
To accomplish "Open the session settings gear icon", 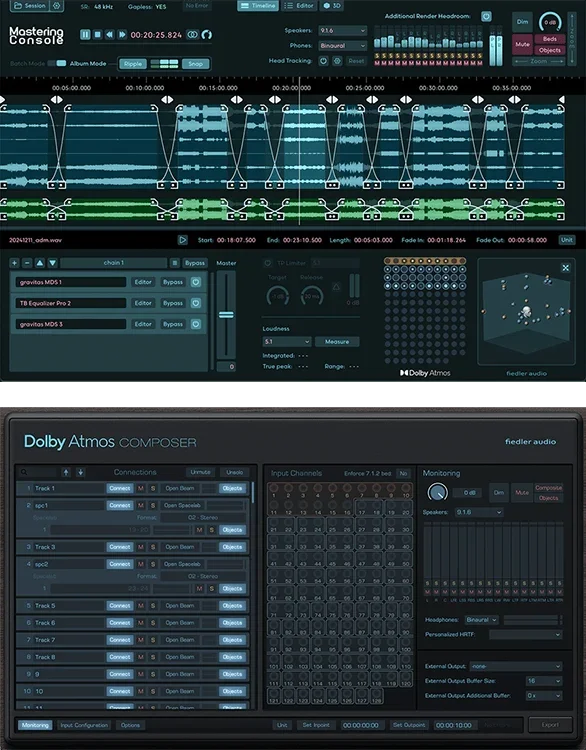I will point(57,6).
